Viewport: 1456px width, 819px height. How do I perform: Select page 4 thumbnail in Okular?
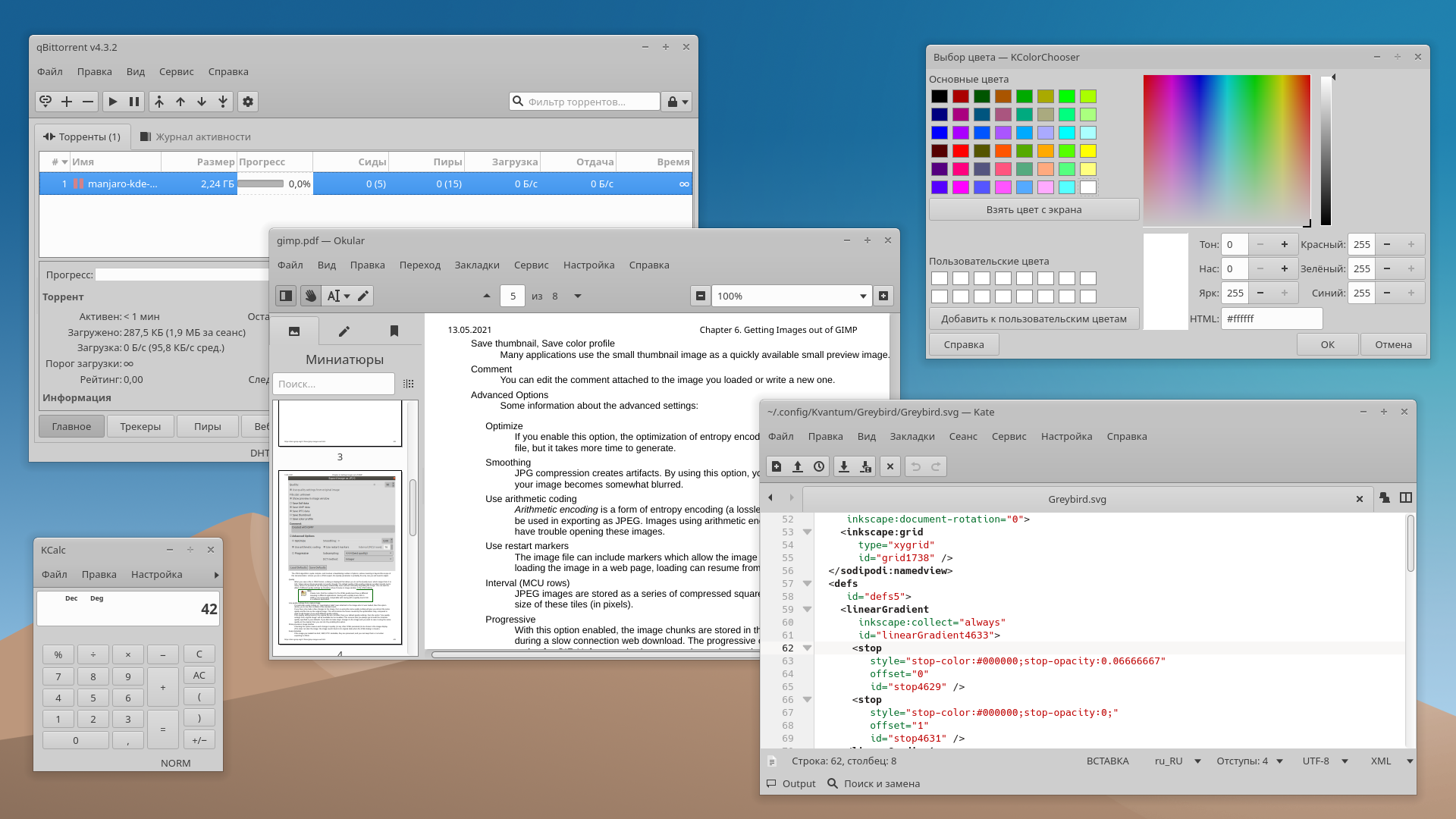tap(340, 557)
